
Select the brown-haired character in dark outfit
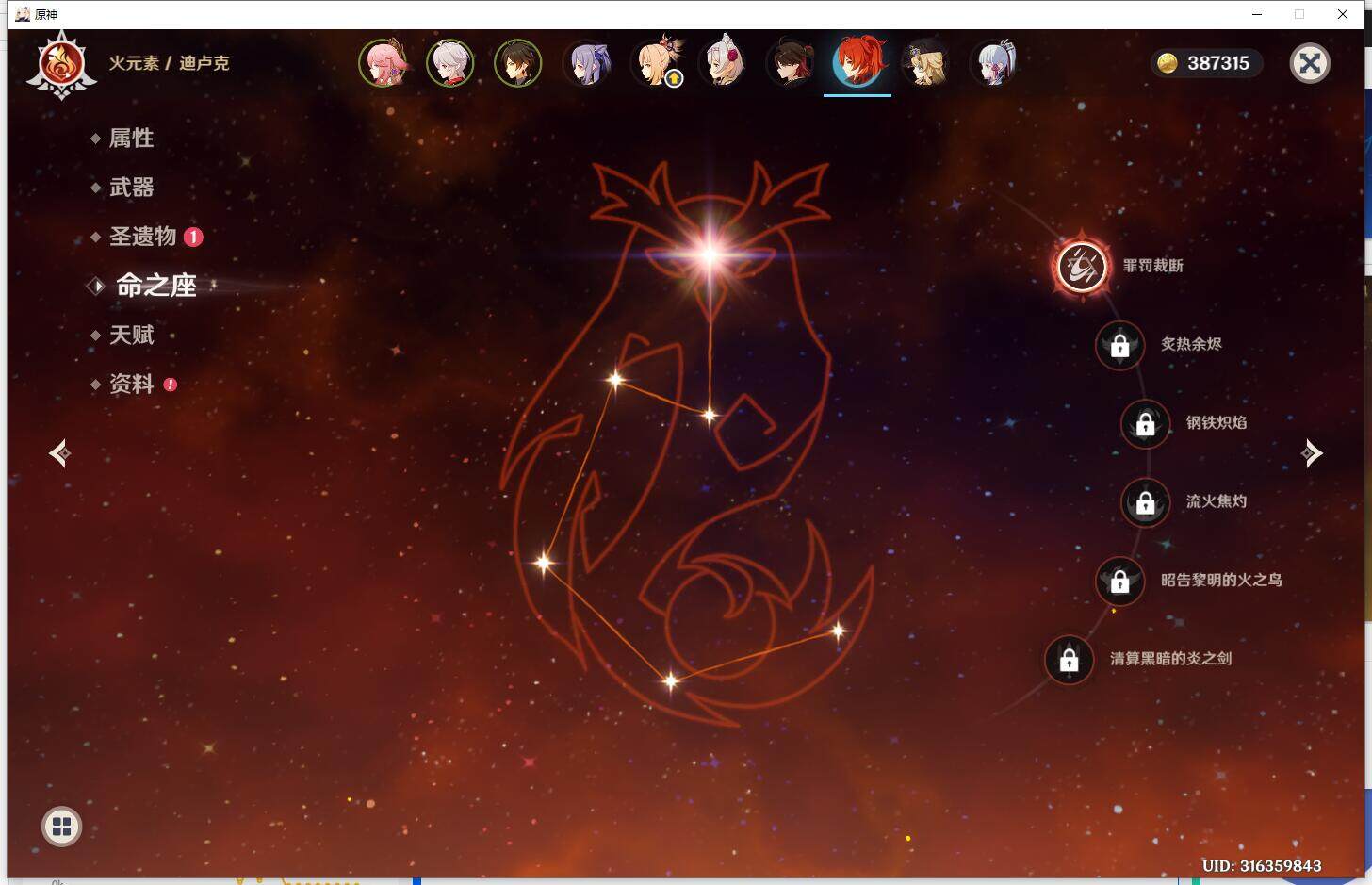click(x=790, y=63)
